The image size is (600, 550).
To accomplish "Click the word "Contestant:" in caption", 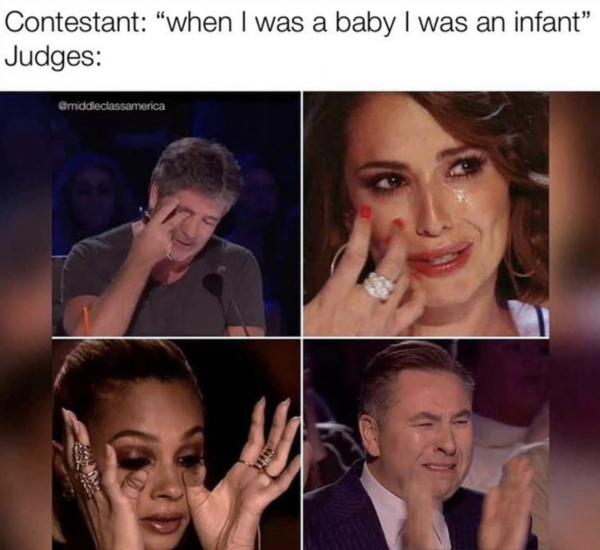I will 73,24.
